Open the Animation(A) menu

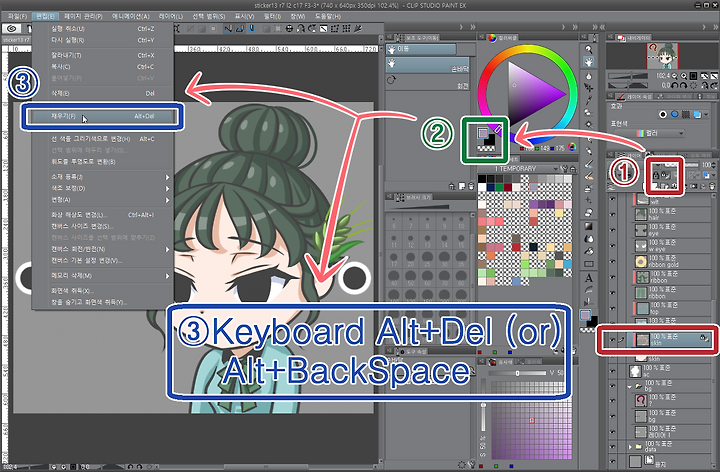131,16
